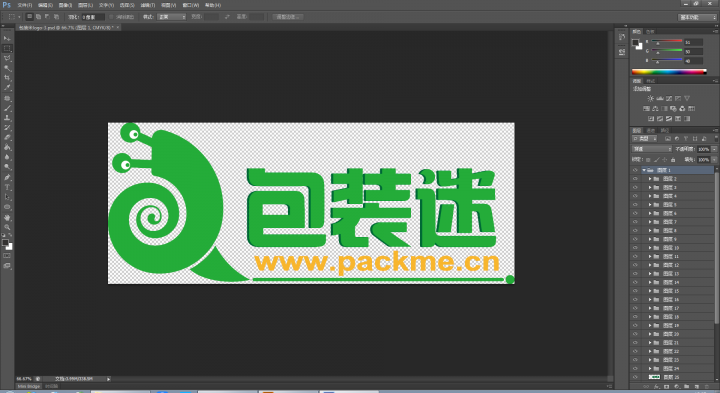This screenshot has height=393, width=720.
Task: Toggle Quick Mask mode in toolbox
Action: pos(7,256)
